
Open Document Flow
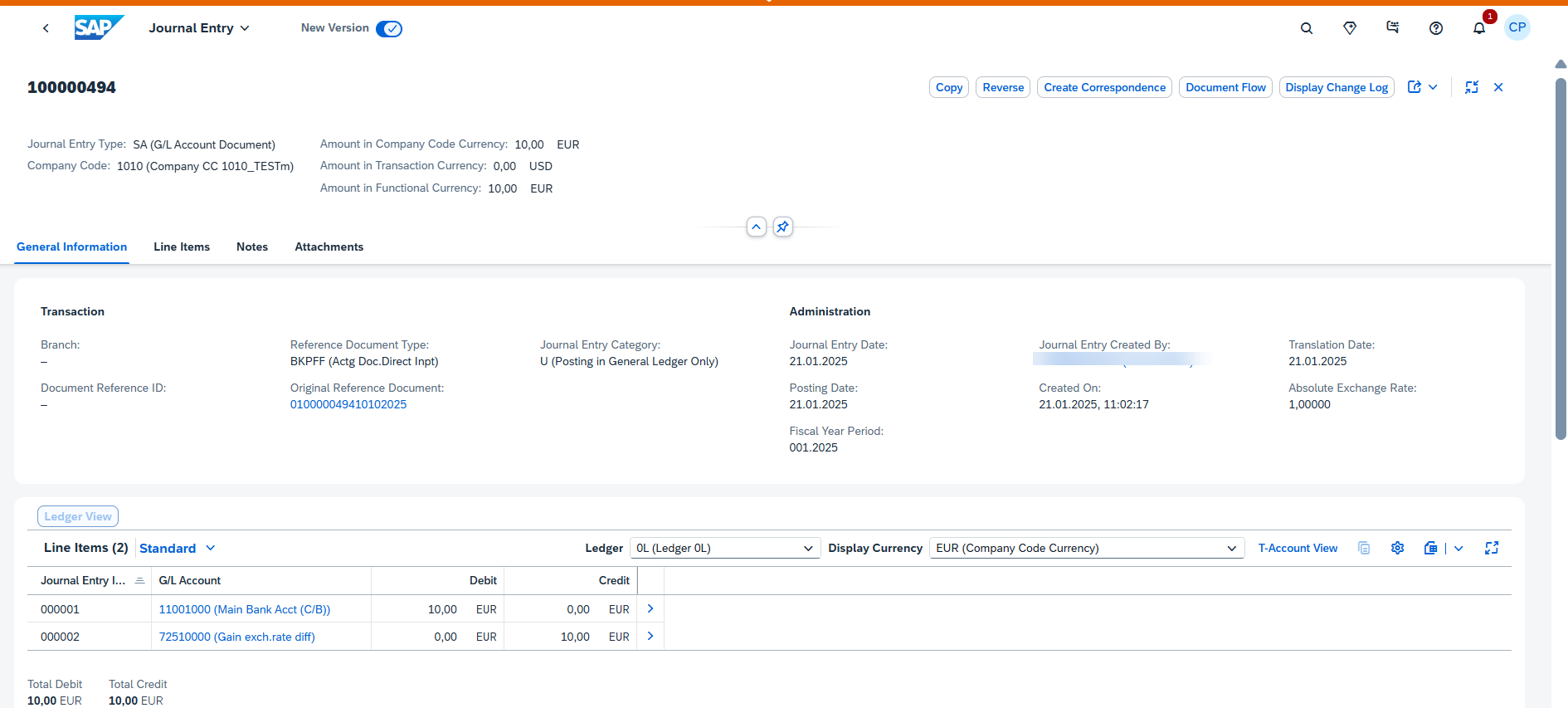click(1225, 87)
